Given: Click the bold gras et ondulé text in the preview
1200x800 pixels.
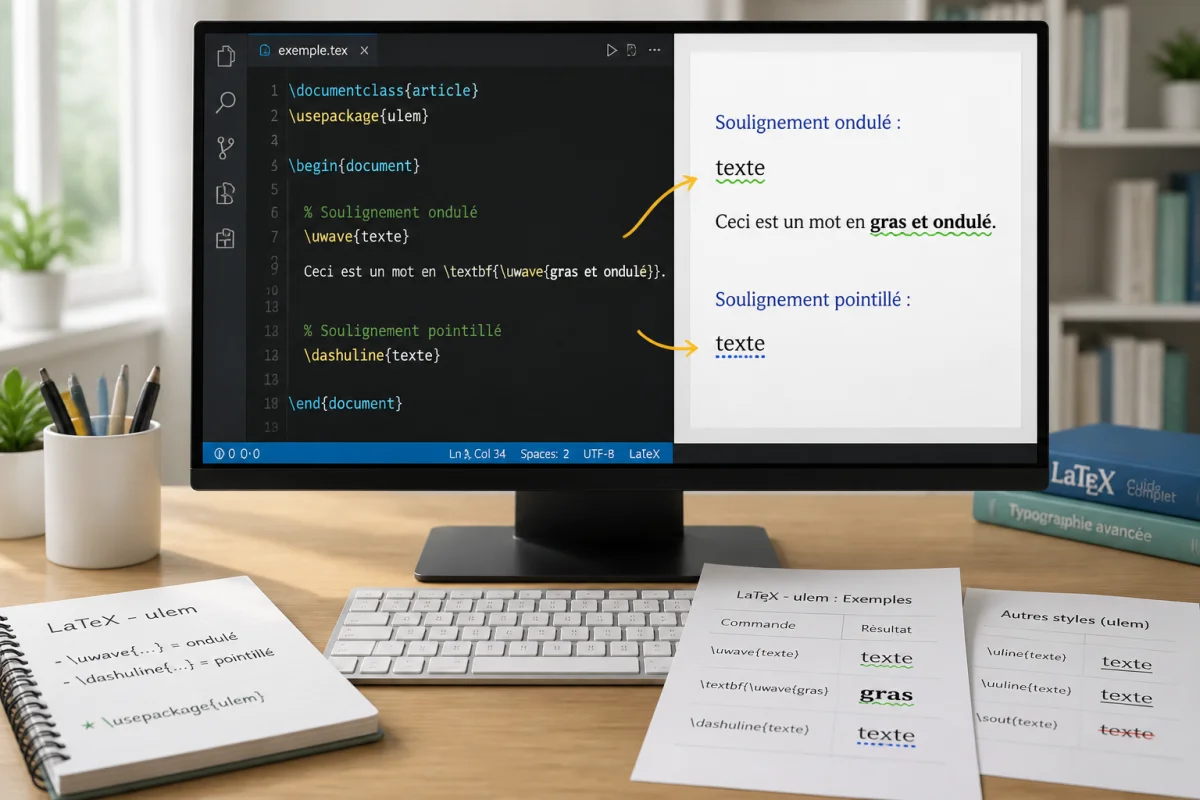Looking at the screenshot, I should point(931,222).
